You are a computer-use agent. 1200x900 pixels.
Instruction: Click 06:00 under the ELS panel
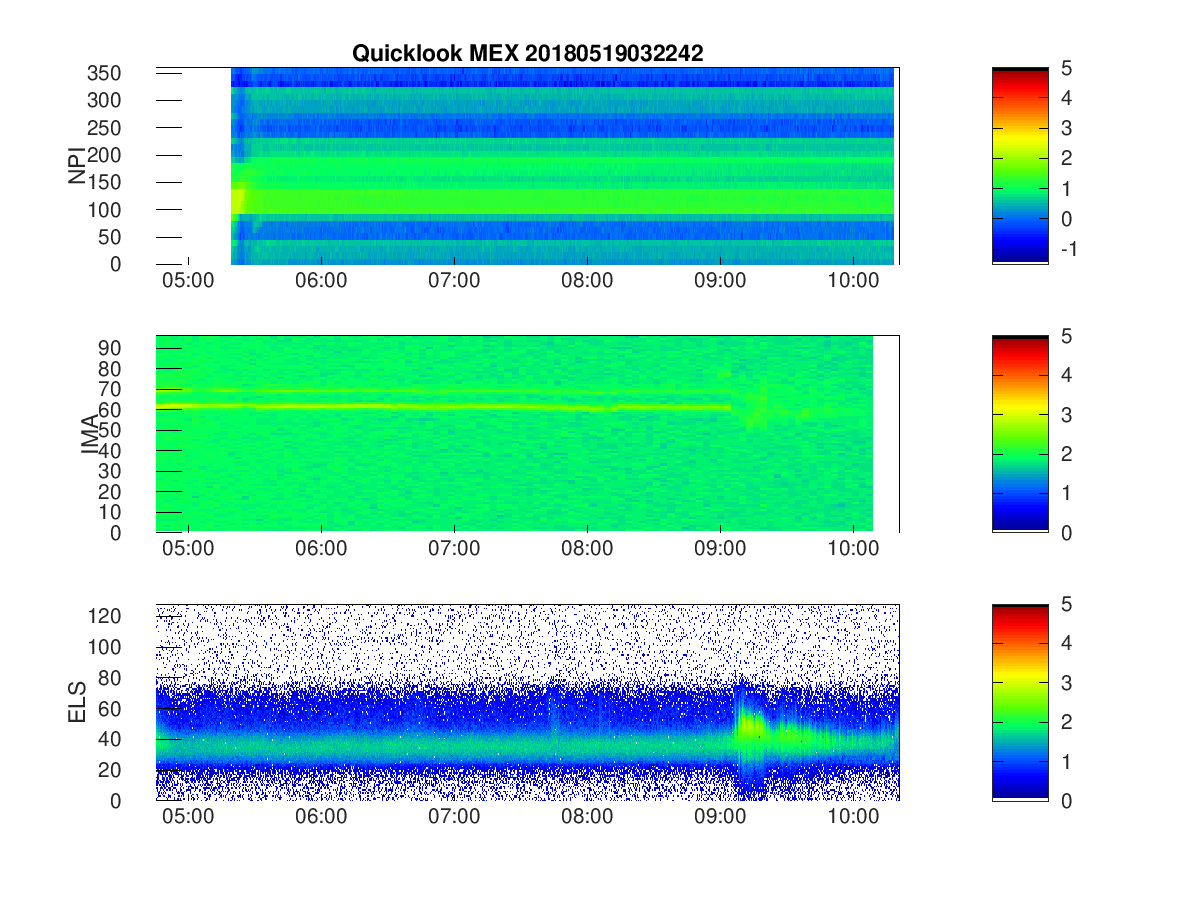[321, 817]
